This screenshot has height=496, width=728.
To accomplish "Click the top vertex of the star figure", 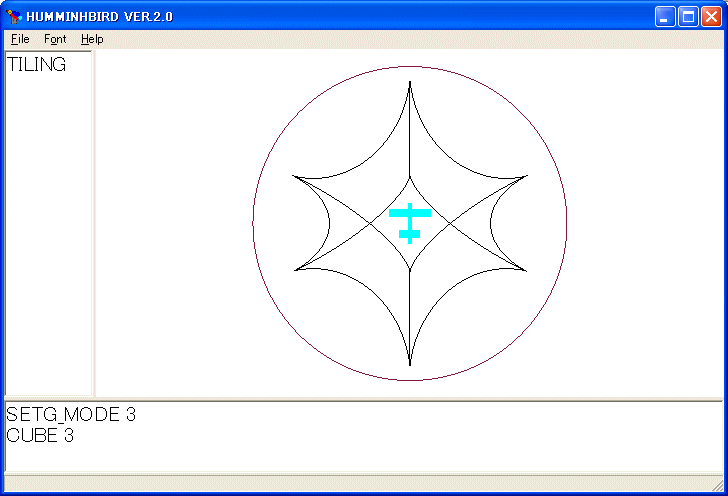I will coord(410,84).
